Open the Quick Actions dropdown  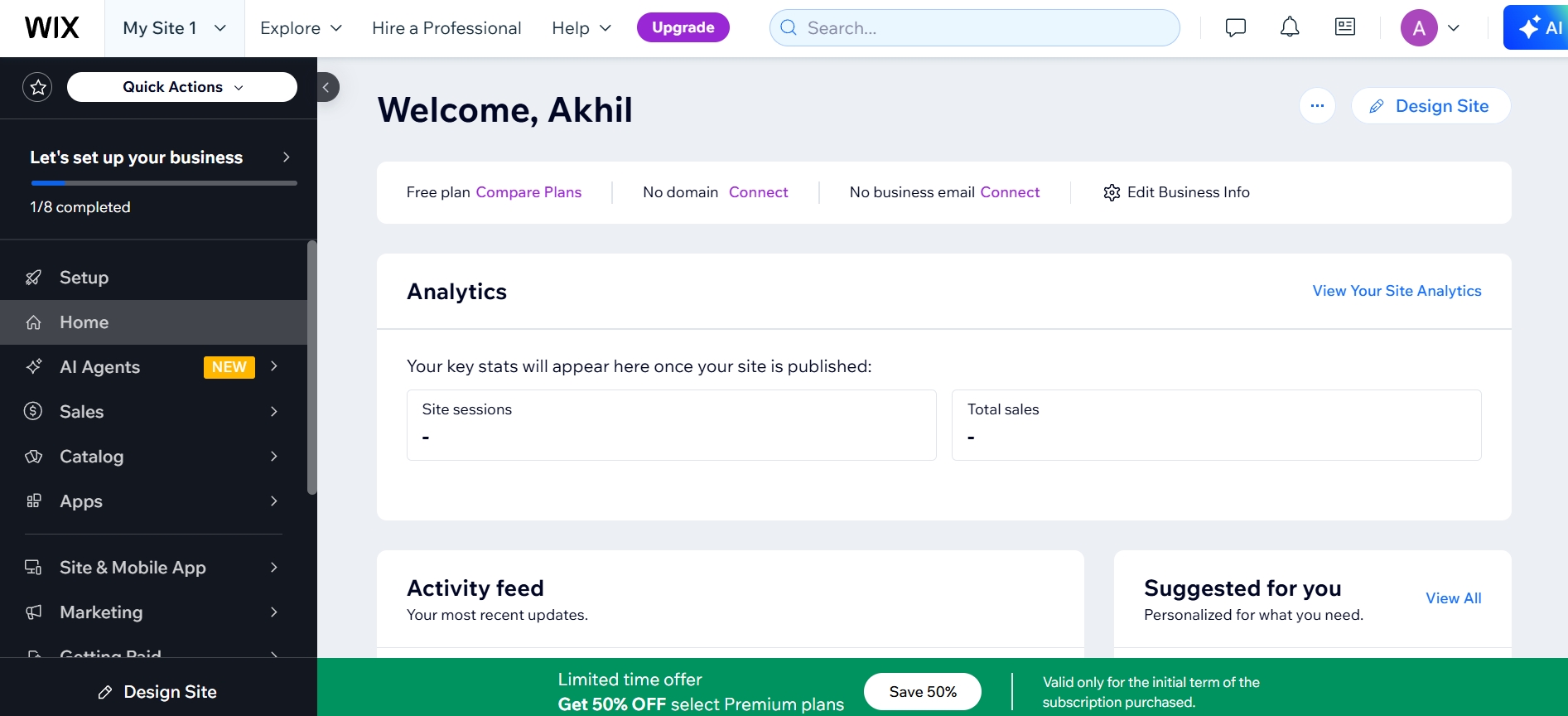click(x=182, y=87)
